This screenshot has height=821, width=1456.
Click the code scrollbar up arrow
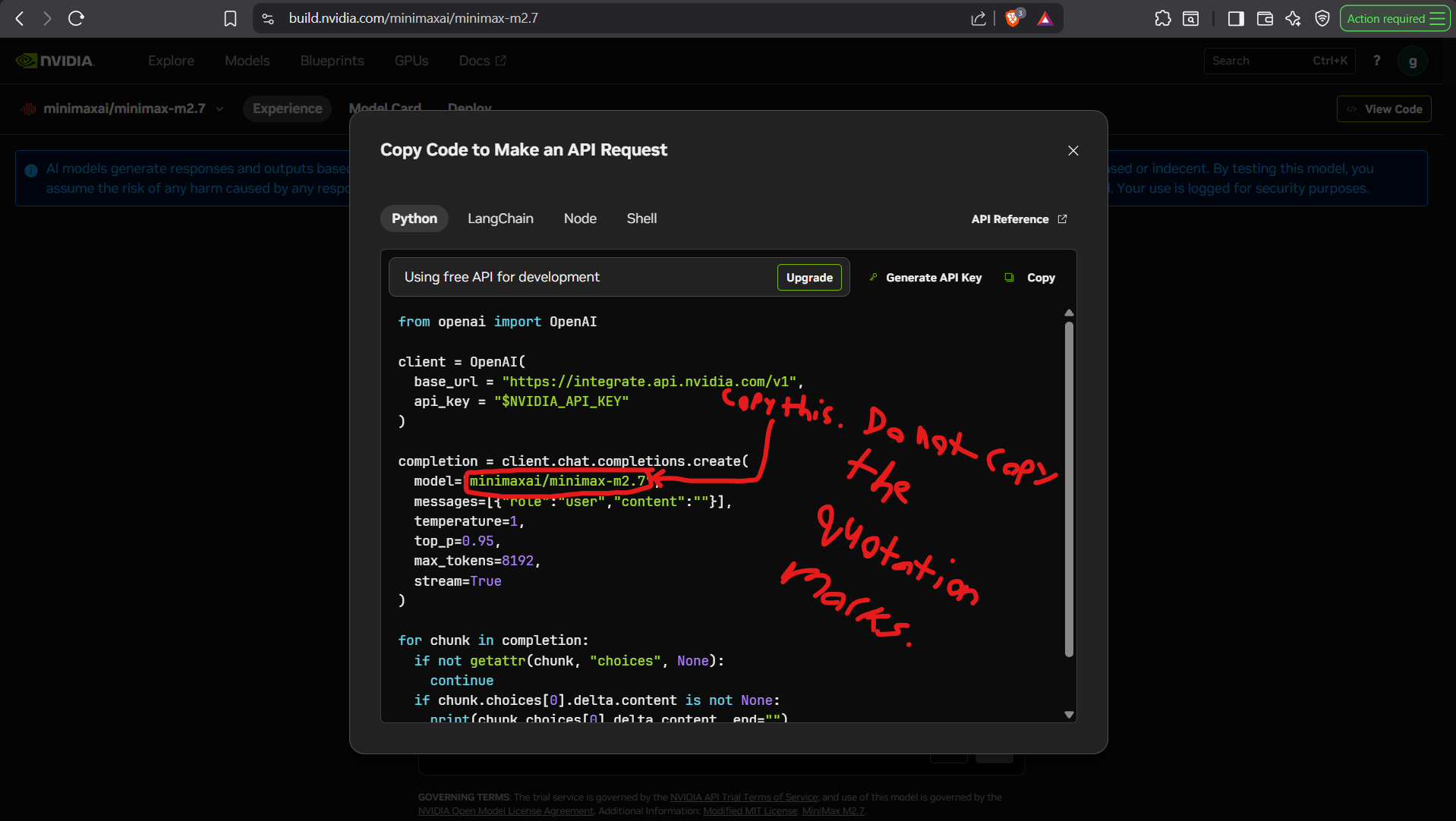coord(1069,313)
